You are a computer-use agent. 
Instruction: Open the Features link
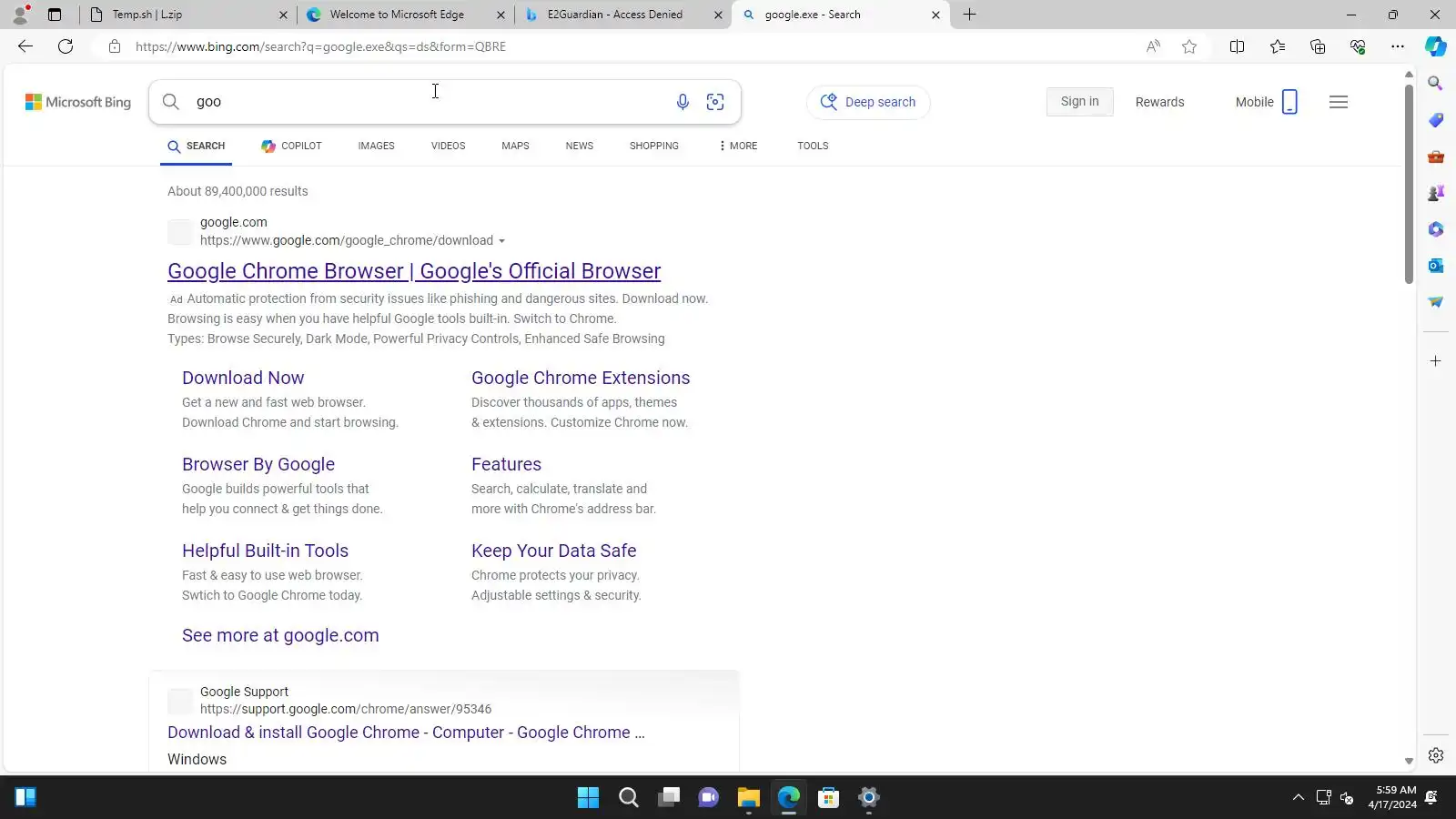(x=506, y=464)
